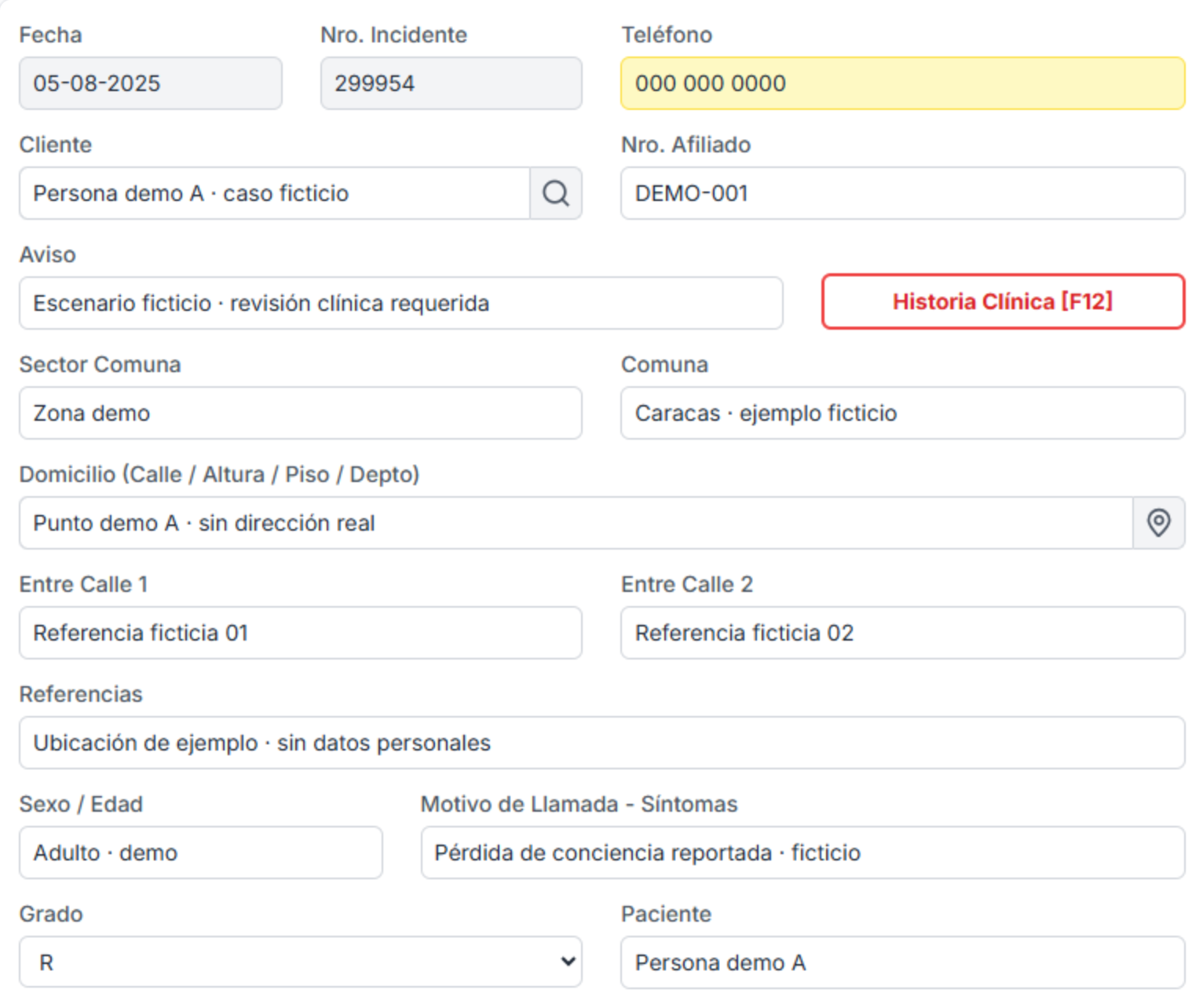
Task: Click the Aviso text field
Action: point(401,303)
